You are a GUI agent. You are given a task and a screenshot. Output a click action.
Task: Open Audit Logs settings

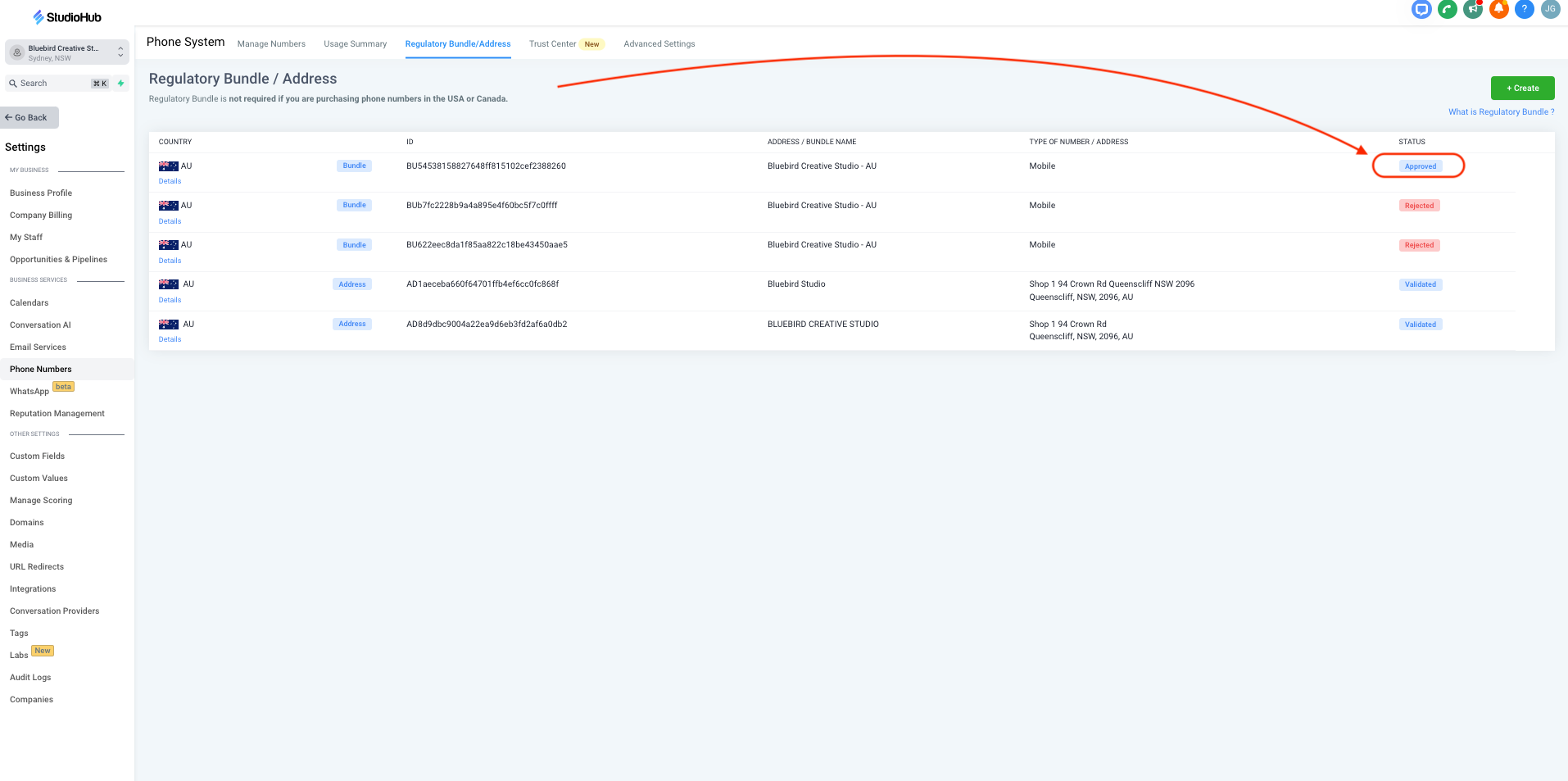pyautogui.click(x=30, y=678)
